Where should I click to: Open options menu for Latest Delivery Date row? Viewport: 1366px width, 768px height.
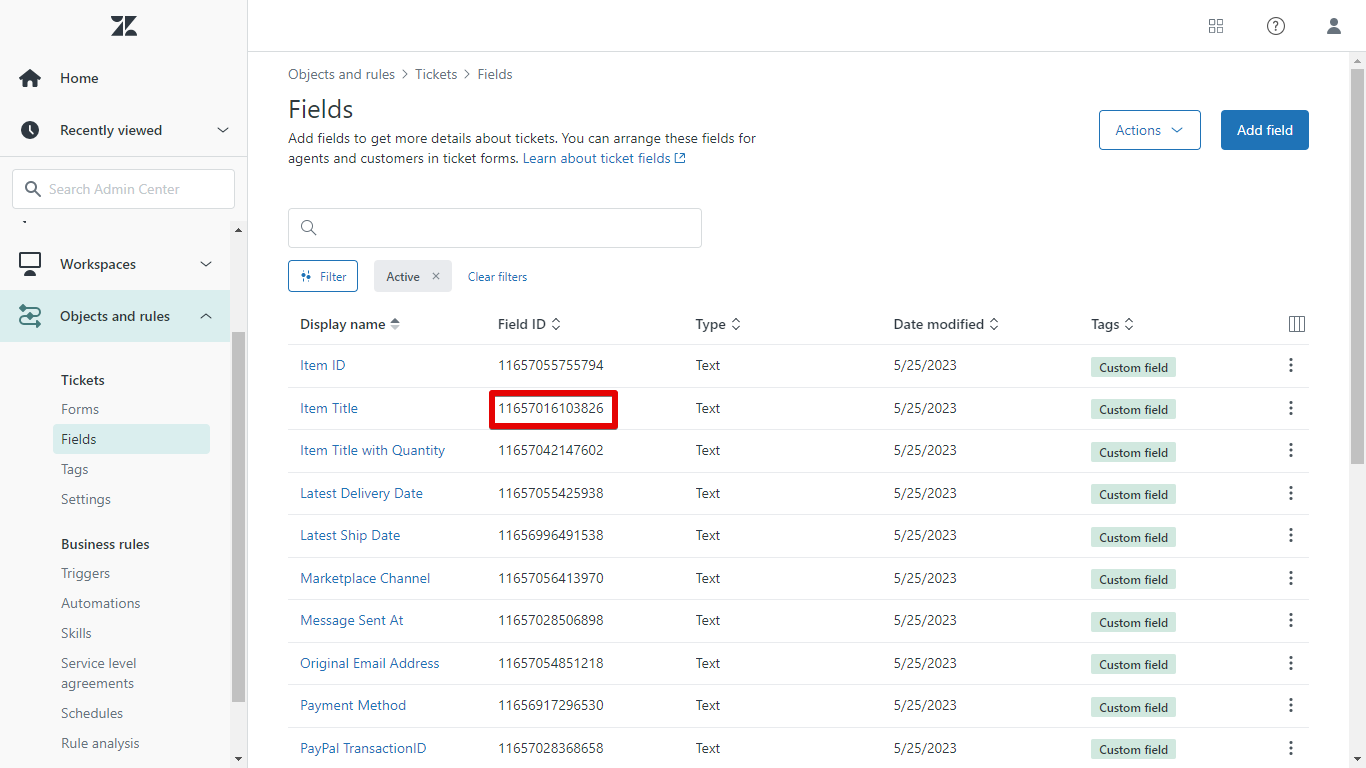1291,493
